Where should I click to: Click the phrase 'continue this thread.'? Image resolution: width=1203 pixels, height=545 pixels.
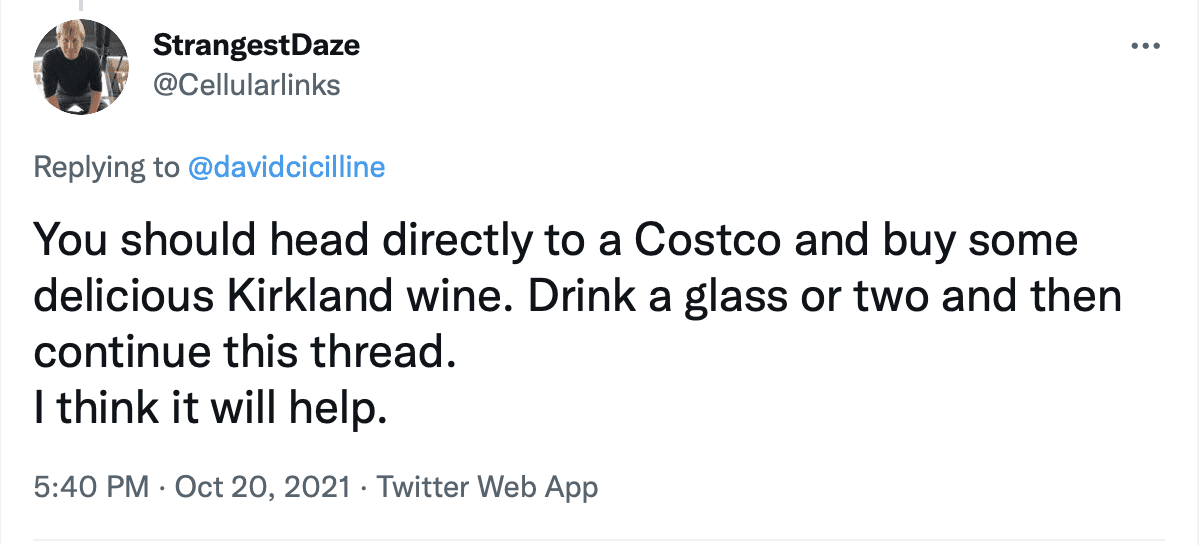(245, 354)
